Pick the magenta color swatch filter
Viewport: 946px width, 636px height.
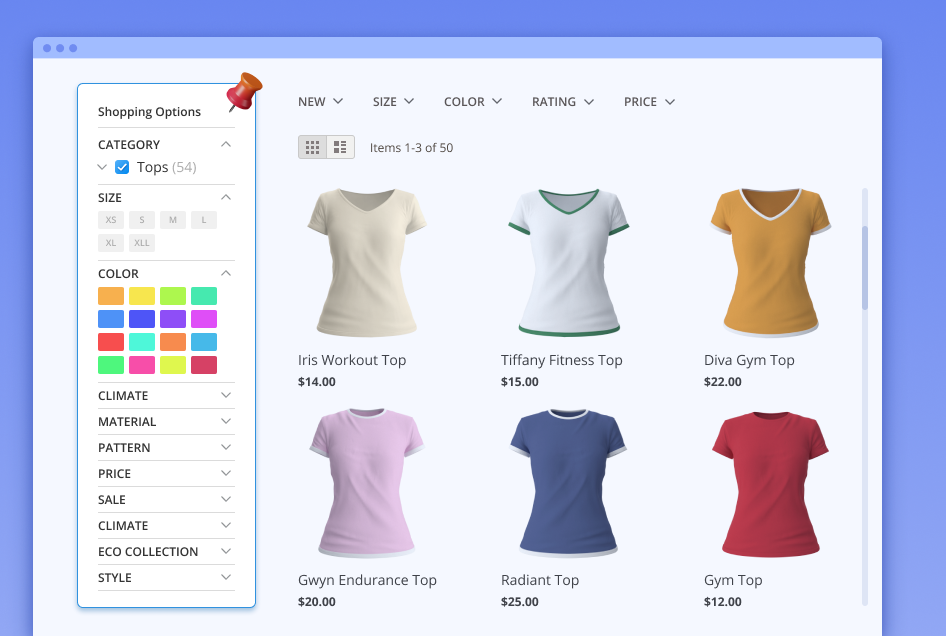pos(203,318)
